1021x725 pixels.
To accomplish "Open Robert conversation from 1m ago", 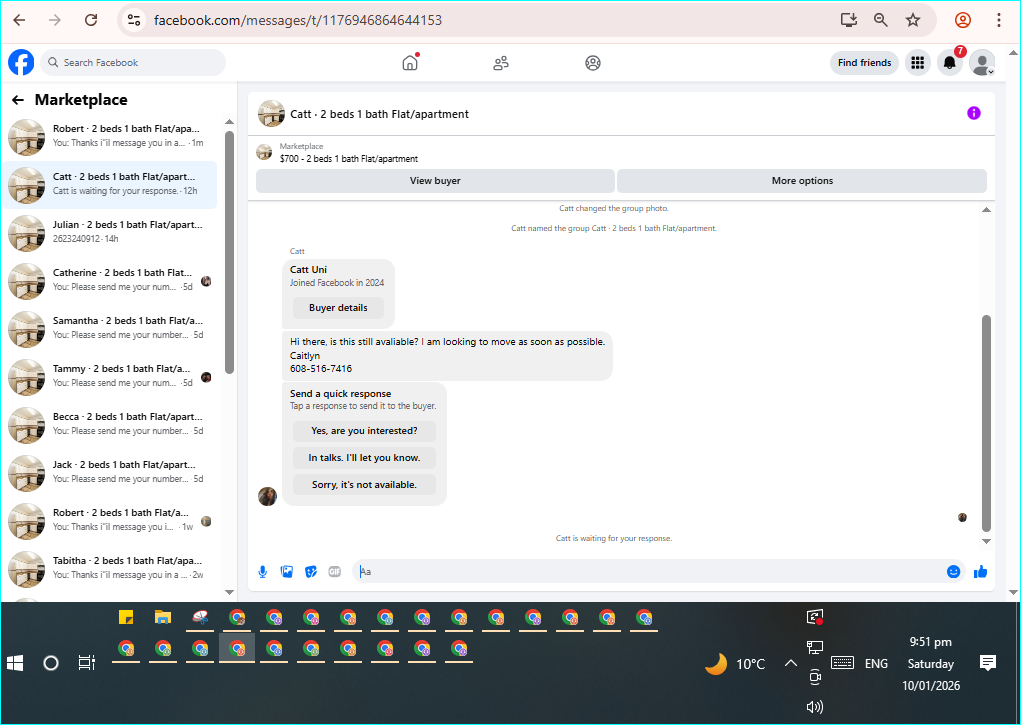I will coord(111,137).
